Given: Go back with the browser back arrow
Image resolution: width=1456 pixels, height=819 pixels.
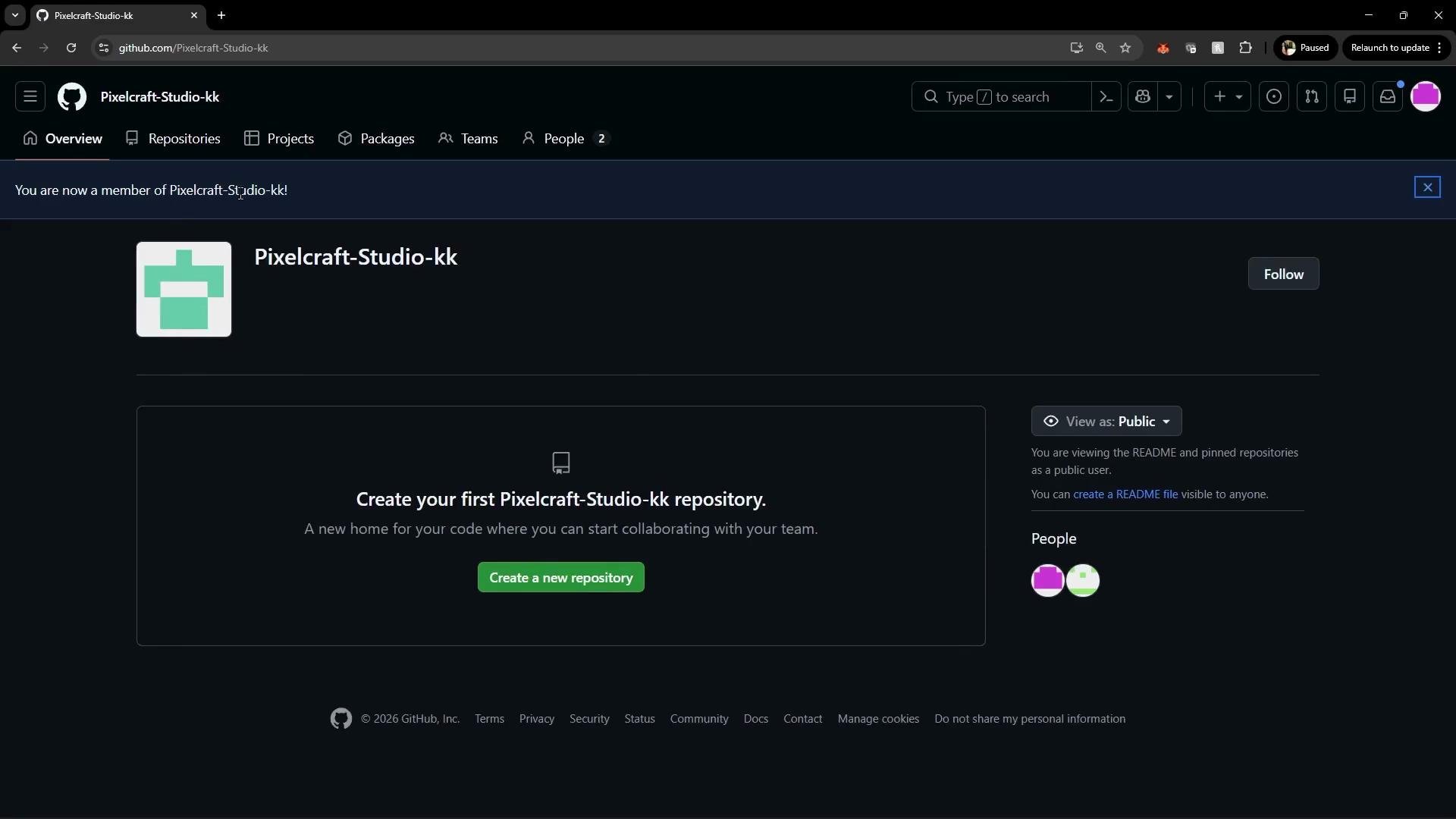Looking at the screenshot, I should (x=17, y=48).
